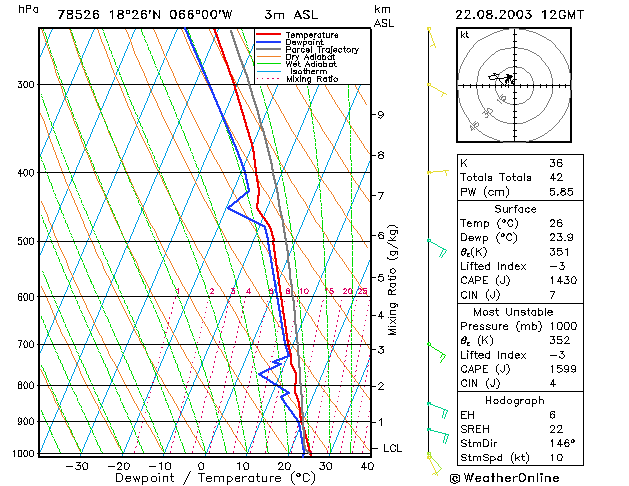
Task: Select the 'Wet Adiabat' legend label
Action: click(x=311, y=64)
